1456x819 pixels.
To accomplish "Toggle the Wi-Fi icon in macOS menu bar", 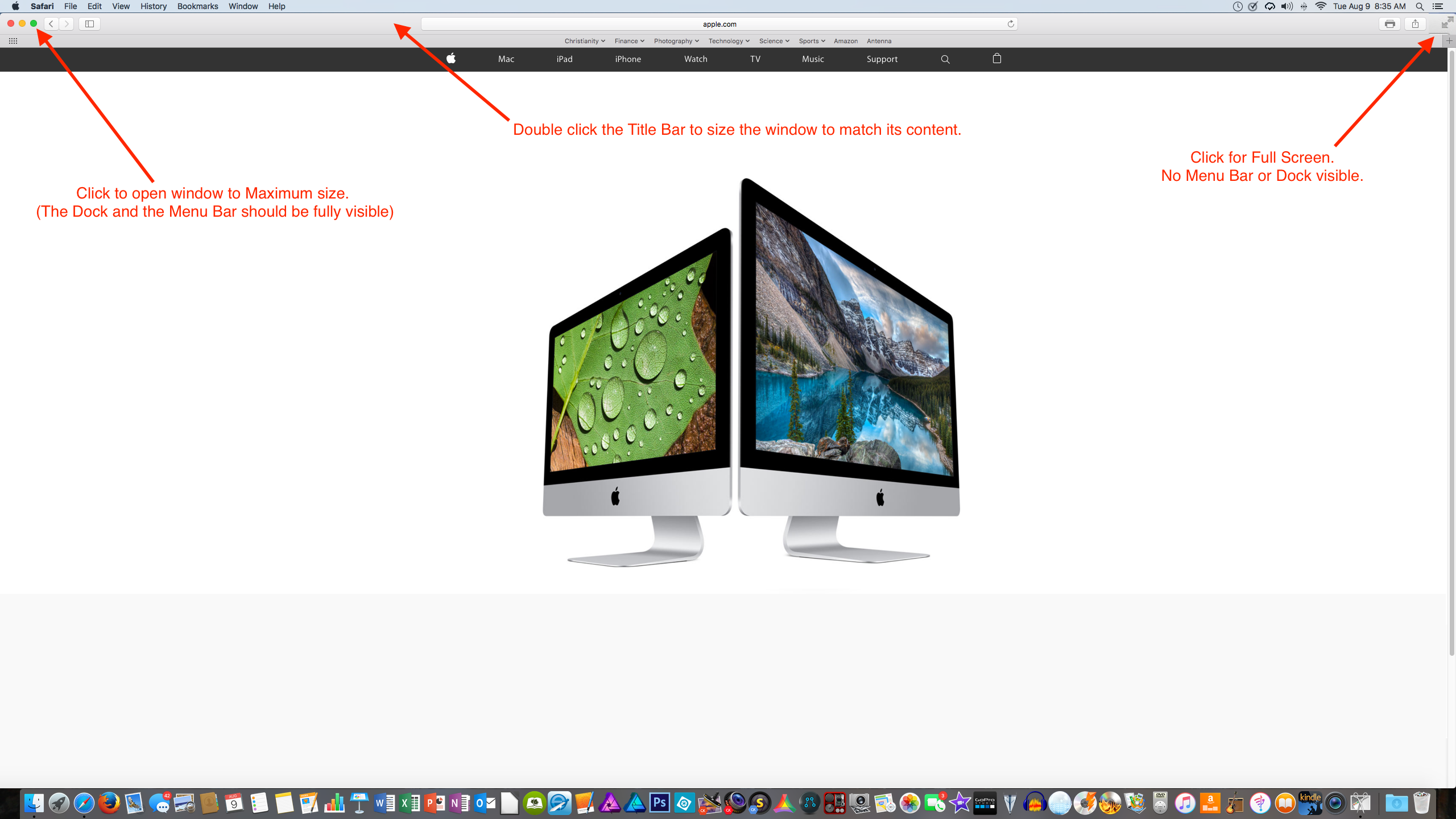I will 1320,7.
